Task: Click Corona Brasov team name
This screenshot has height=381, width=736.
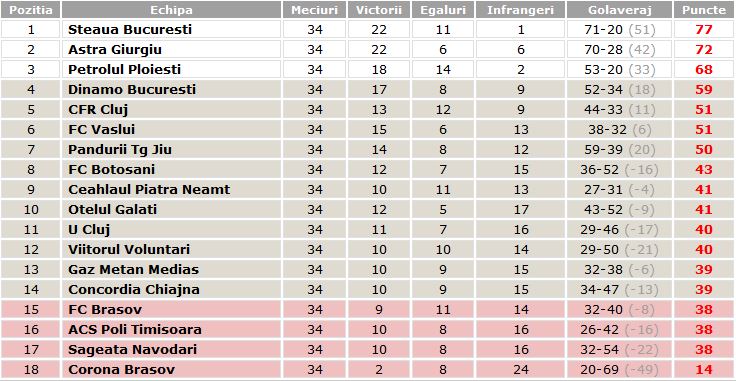Action: click(122, 369)
